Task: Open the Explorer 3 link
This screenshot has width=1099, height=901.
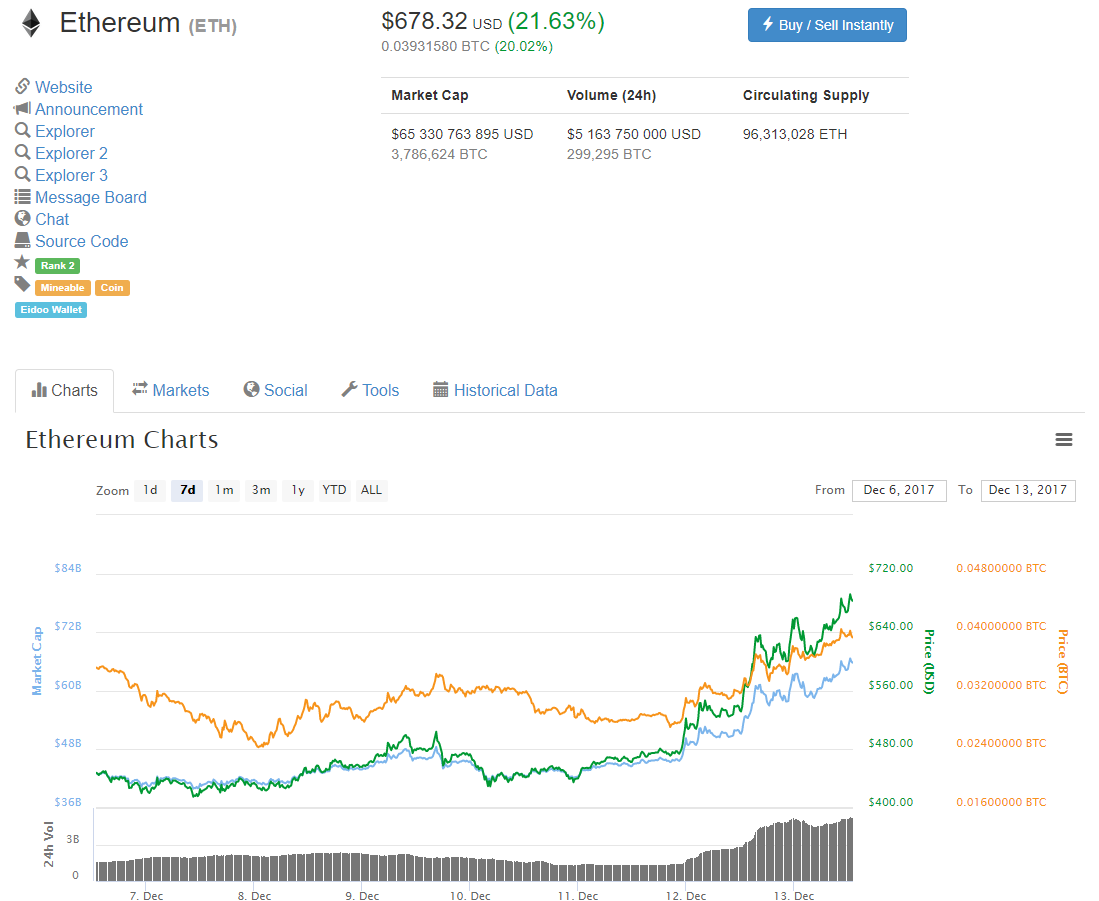Action: pyautogui.click(x=71, y=175)
